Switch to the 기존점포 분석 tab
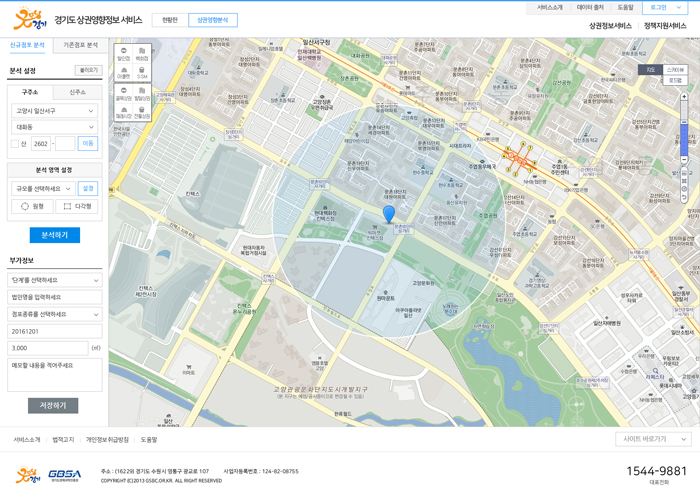This screenshot has width=700, height=501. pyautogui.click(x=81, y=45)
